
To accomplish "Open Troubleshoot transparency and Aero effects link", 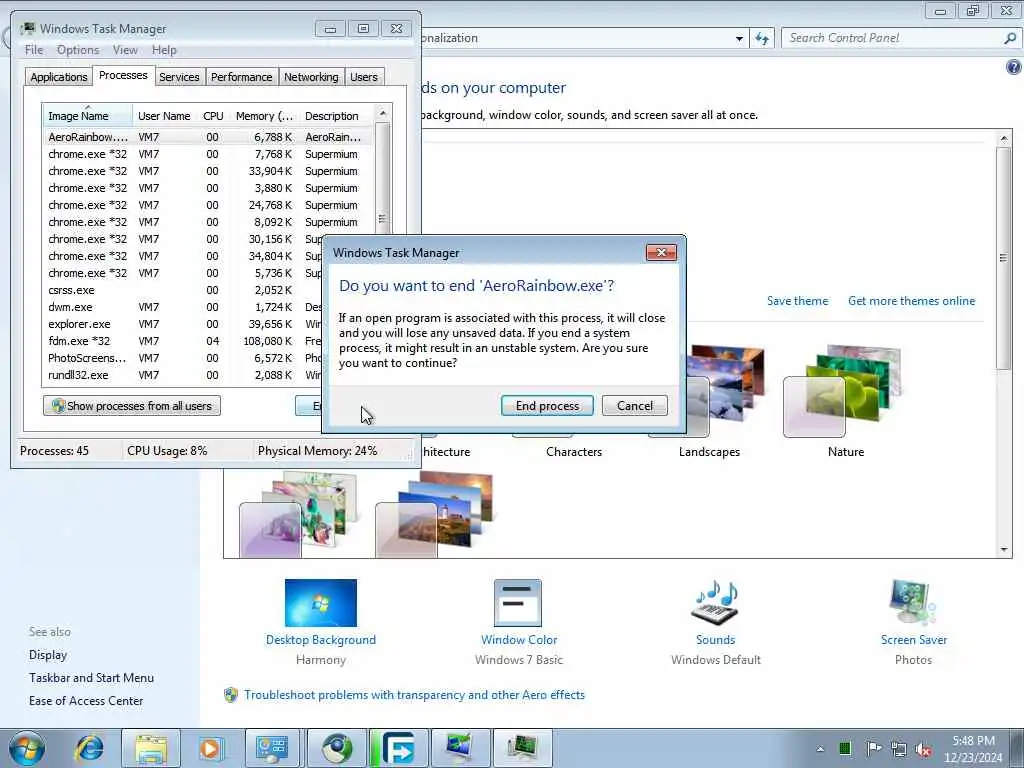I will point(414,695).
